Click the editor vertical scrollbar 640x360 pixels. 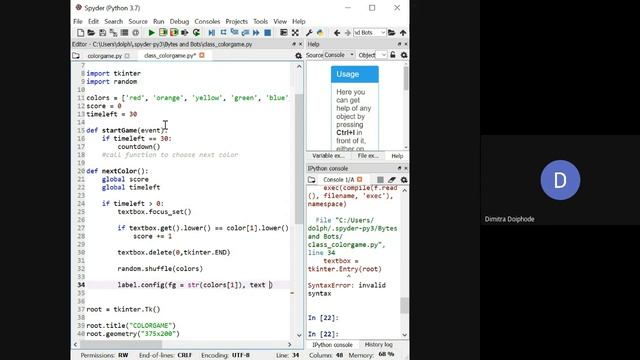click(299, 159)
